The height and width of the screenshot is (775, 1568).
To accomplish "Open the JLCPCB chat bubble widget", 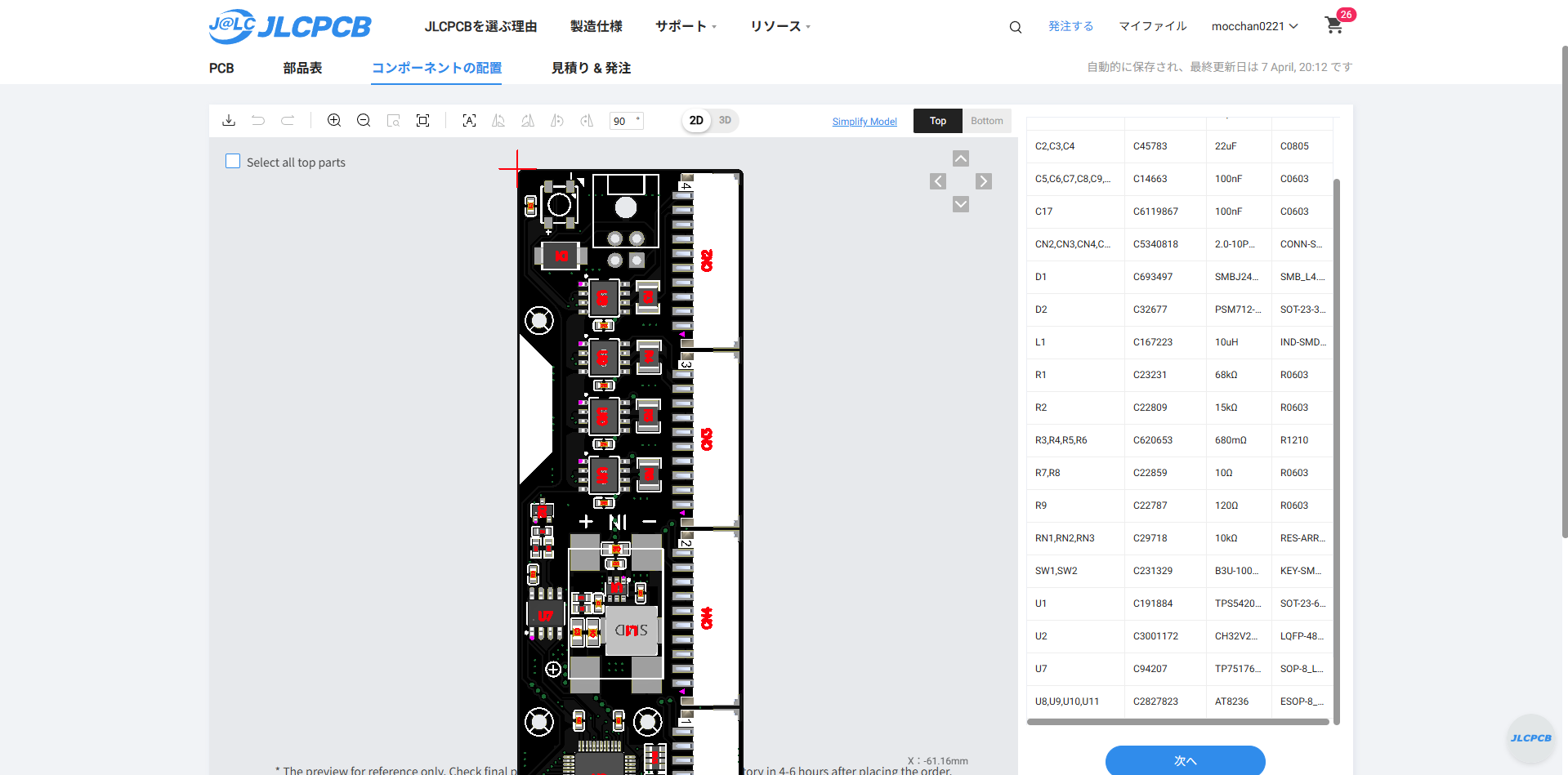I will point(1530,738).
